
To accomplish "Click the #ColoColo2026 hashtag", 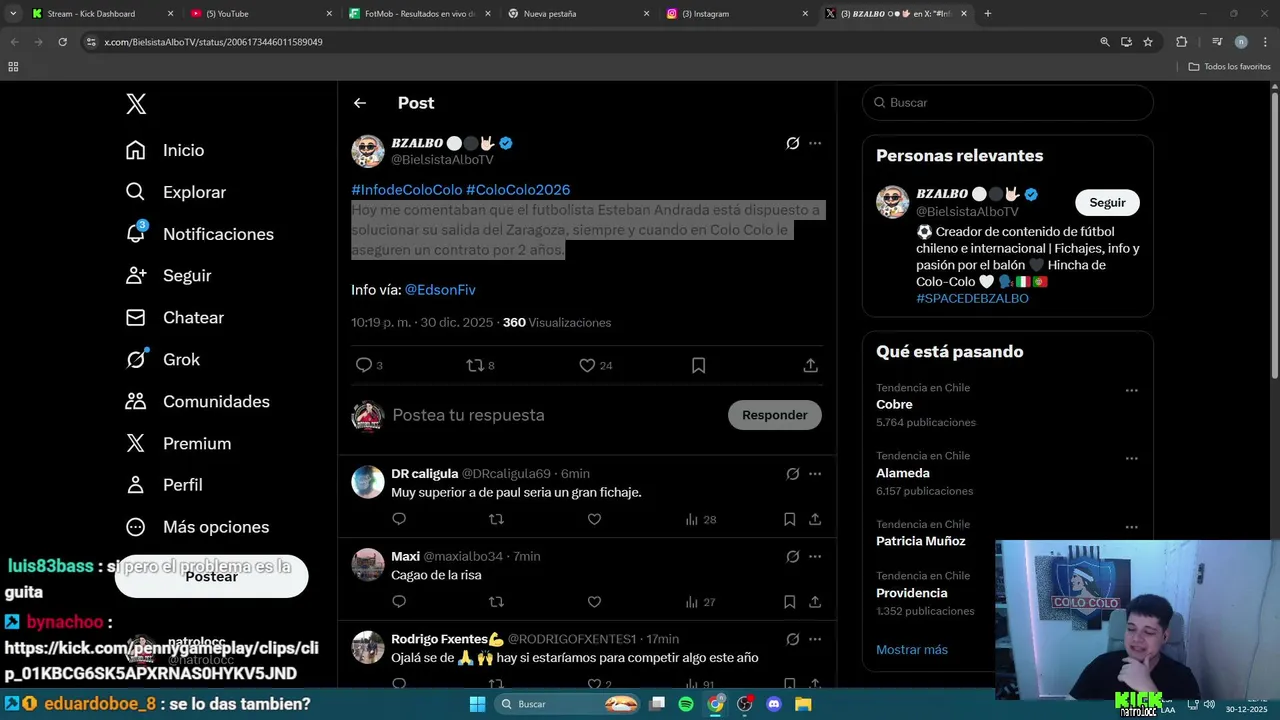I will (x=518, y=190).
